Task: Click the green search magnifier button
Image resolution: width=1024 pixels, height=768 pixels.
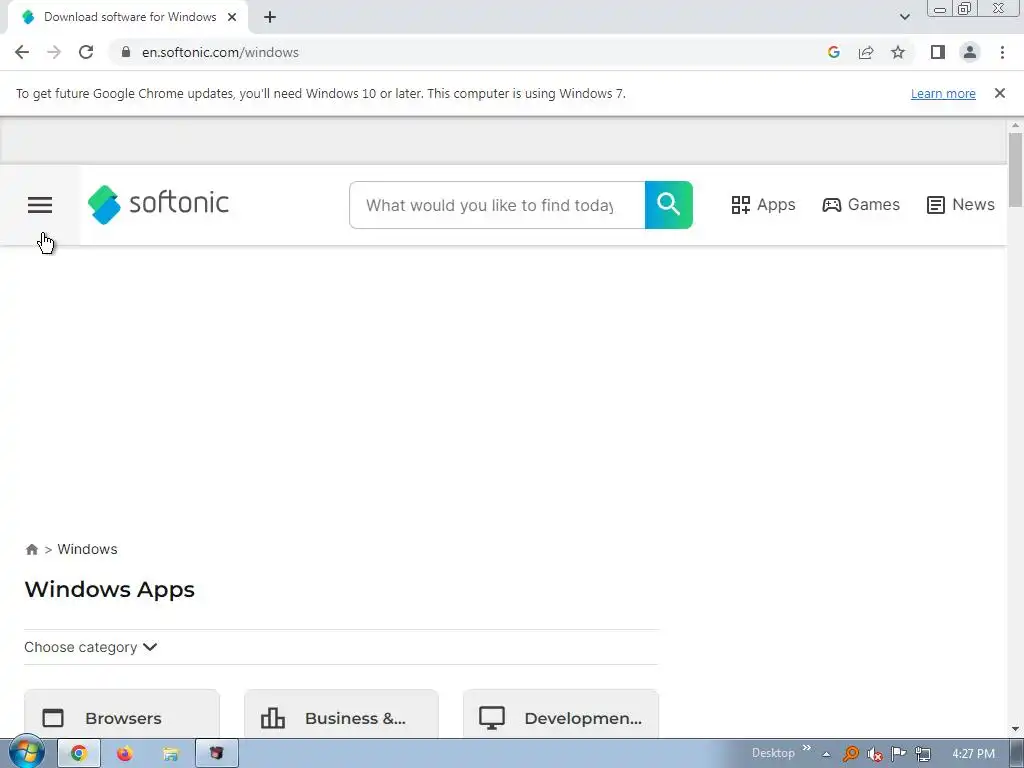Action: [x=668, y=205]
